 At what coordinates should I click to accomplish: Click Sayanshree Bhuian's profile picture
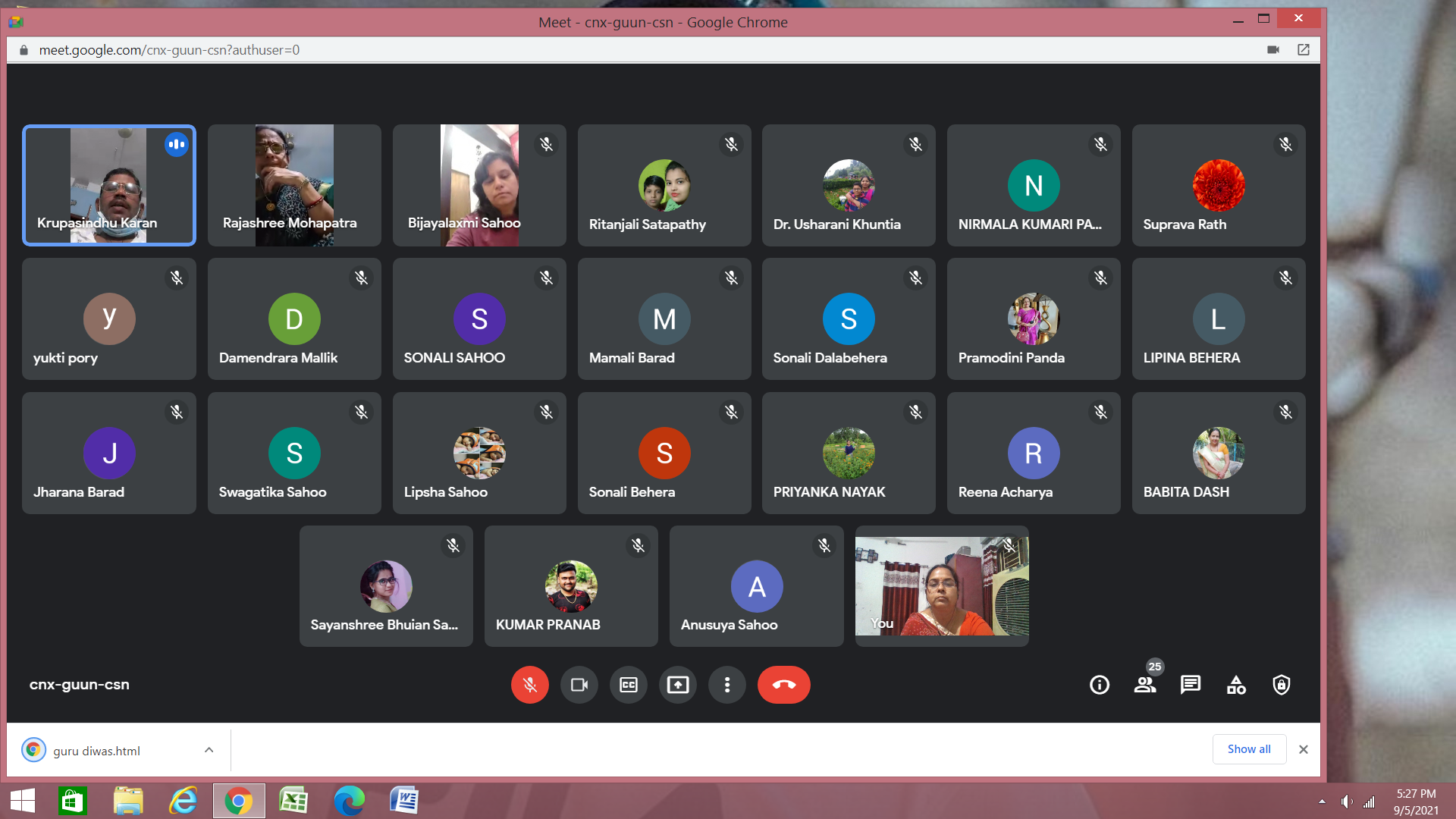click(386, 586)
